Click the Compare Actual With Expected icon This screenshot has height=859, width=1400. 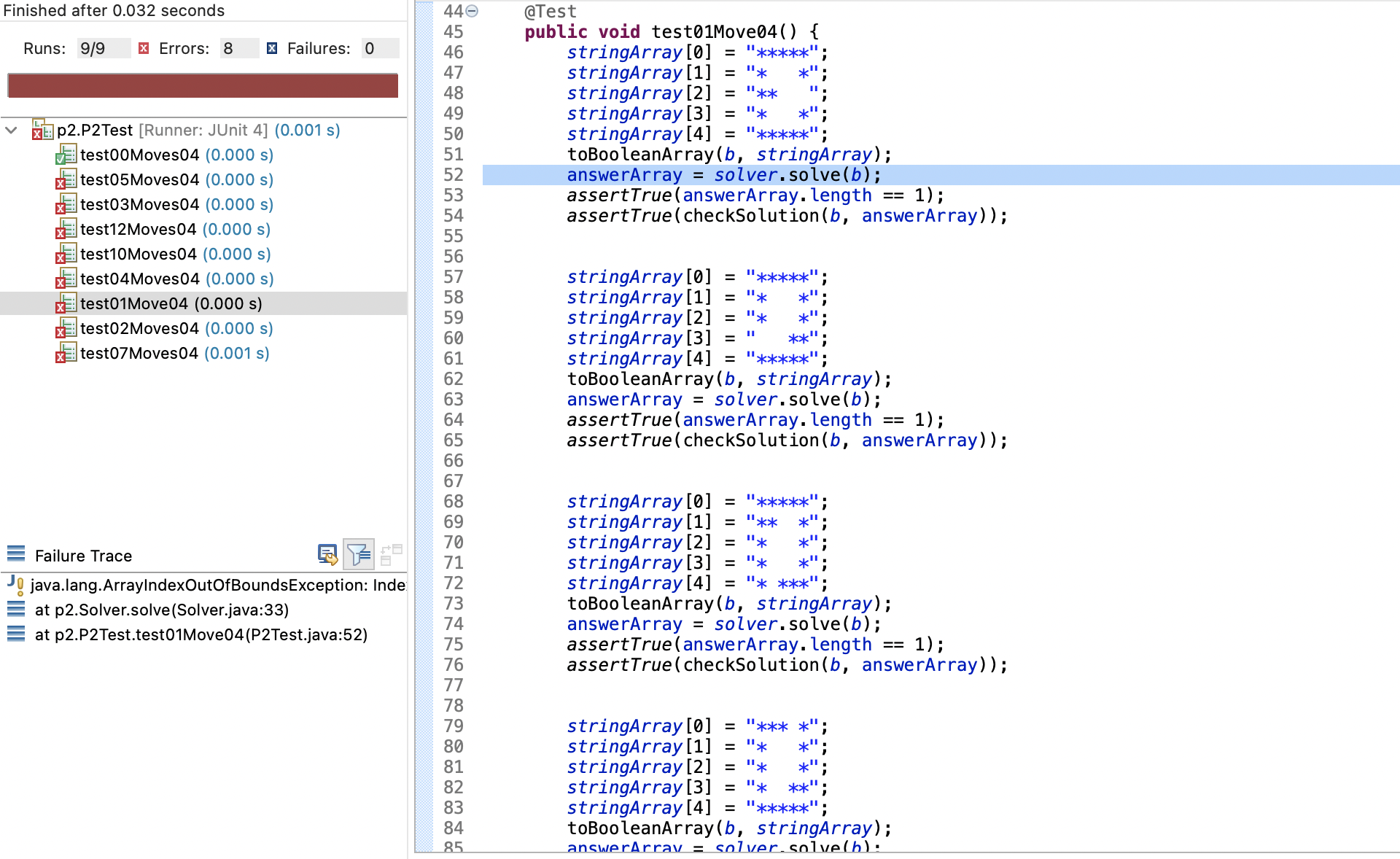tap(392, 555)
